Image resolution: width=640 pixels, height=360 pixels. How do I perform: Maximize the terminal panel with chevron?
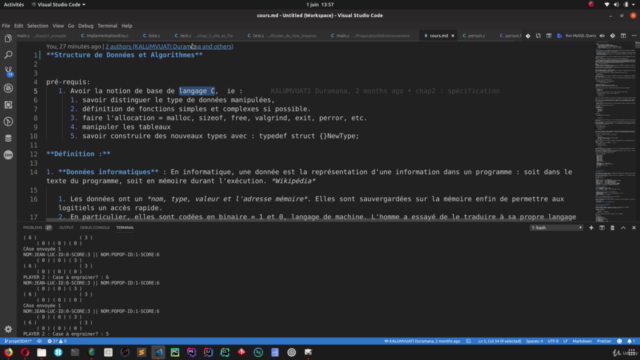tap(623, 228)
